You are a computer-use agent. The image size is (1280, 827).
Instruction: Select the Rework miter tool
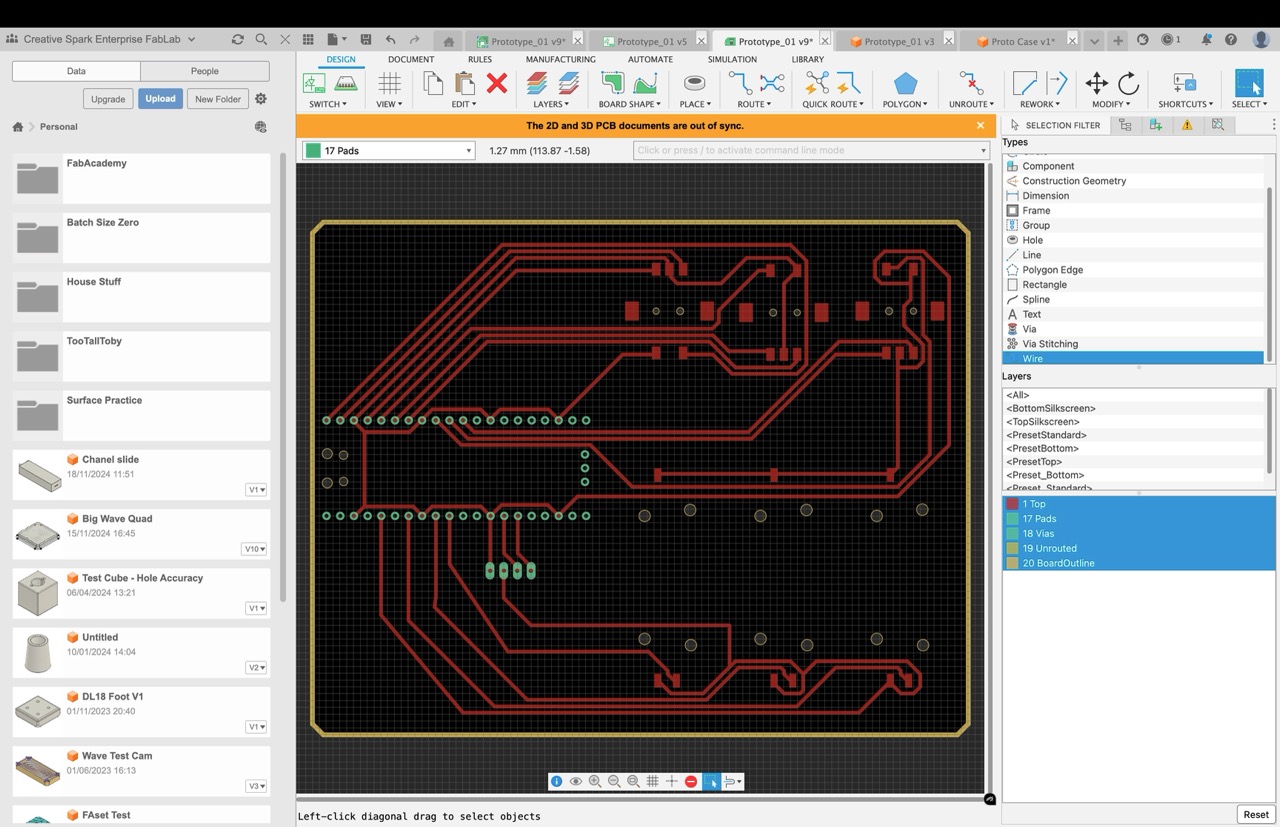pyautogui.click(x=1025, y=83)
